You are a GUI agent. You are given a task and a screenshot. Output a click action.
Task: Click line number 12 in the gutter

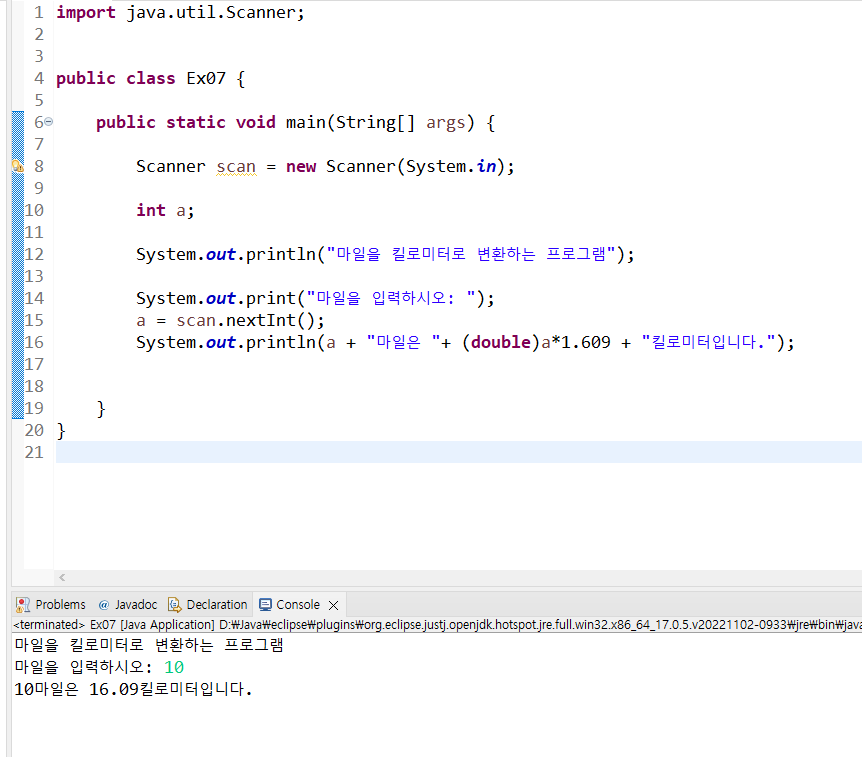(34, 254)
